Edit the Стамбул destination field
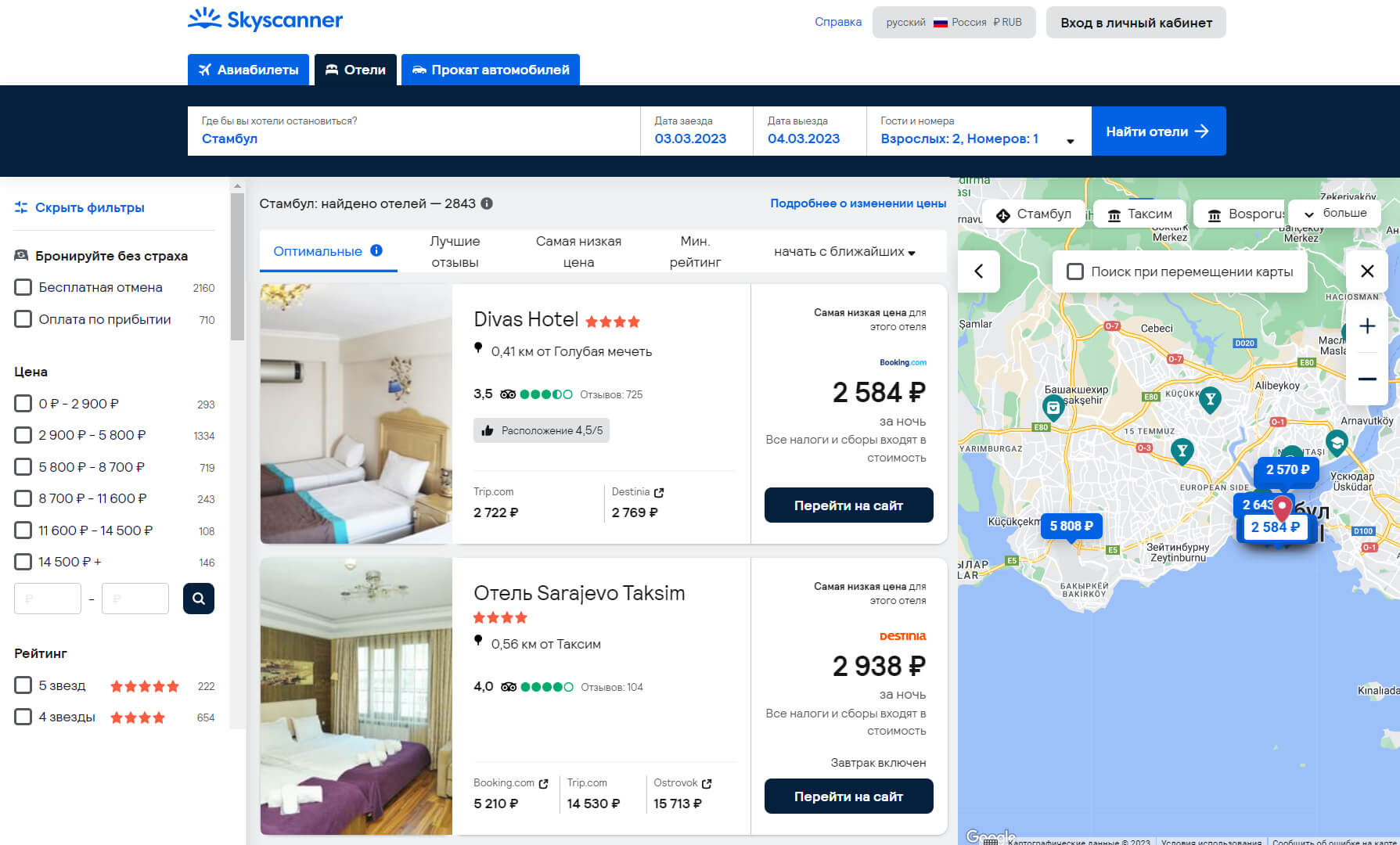 [414, 131]
